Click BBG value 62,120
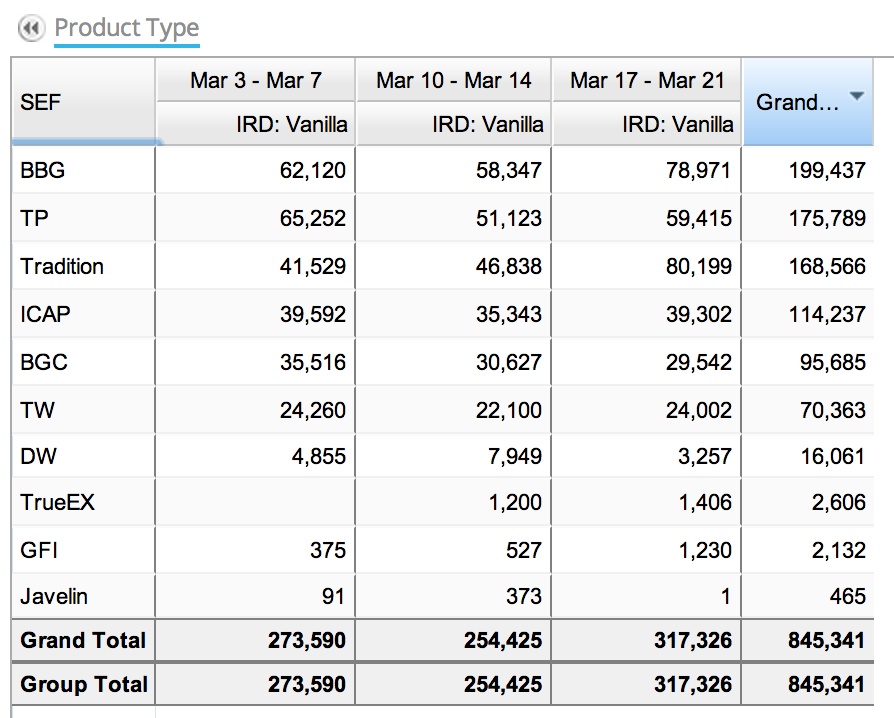This screenshot has height=718, width=894. (x=312, y=170)
